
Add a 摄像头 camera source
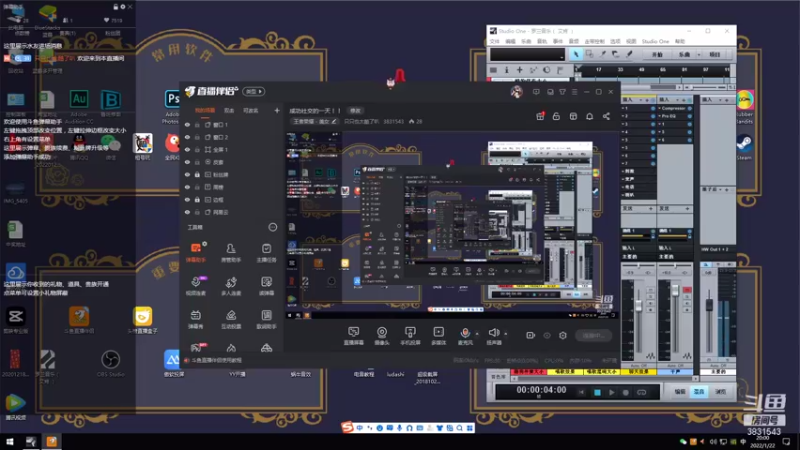click(382, 336)
